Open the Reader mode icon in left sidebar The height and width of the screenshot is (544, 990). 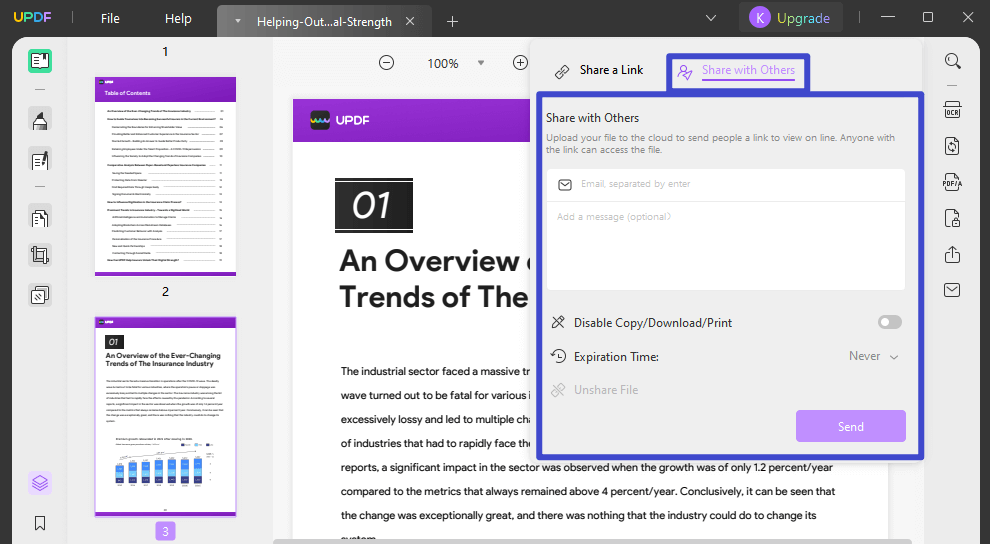pyautogui.click(x=40, y=61)
